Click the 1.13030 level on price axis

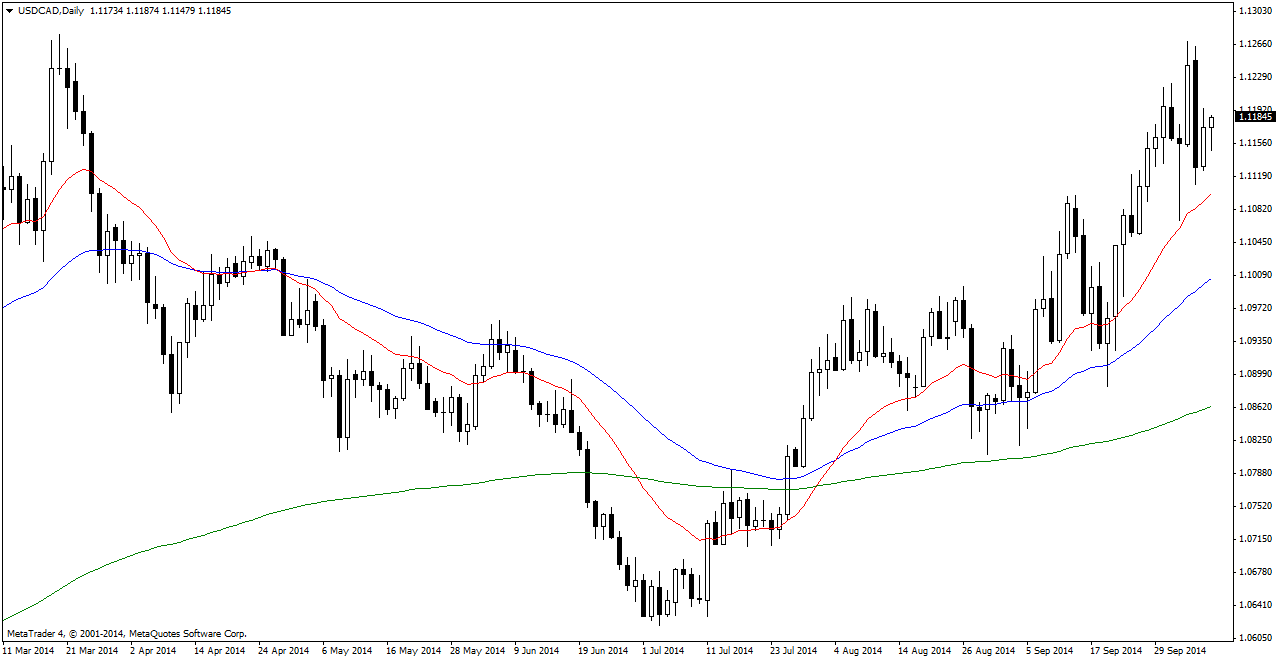click(x=1254, y=11)
